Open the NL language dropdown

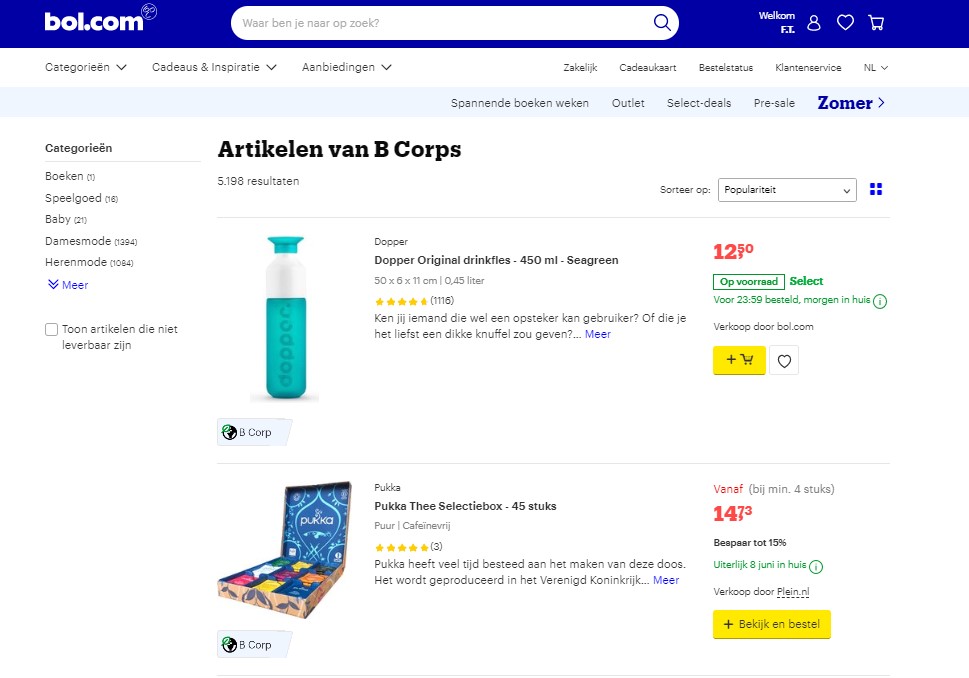[876, 68]
